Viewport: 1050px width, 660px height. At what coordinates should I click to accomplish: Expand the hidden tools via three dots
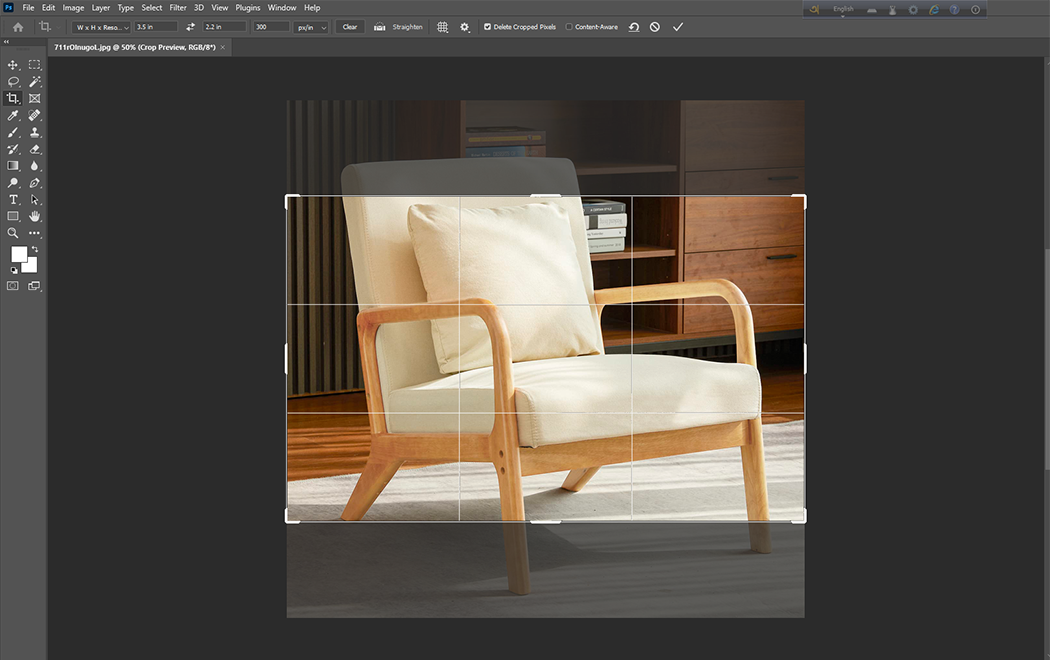point(34,233)
